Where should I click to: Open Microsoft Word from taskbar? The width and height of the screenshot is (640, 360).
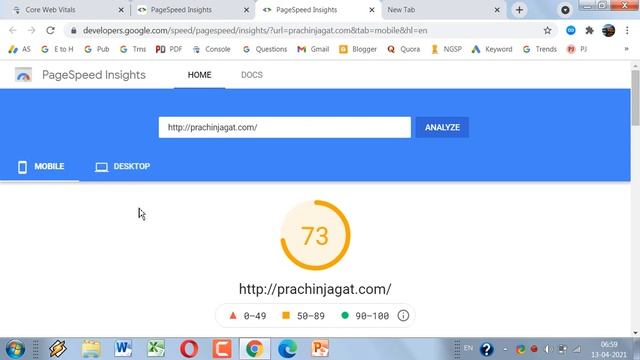[x=123, y=349]
